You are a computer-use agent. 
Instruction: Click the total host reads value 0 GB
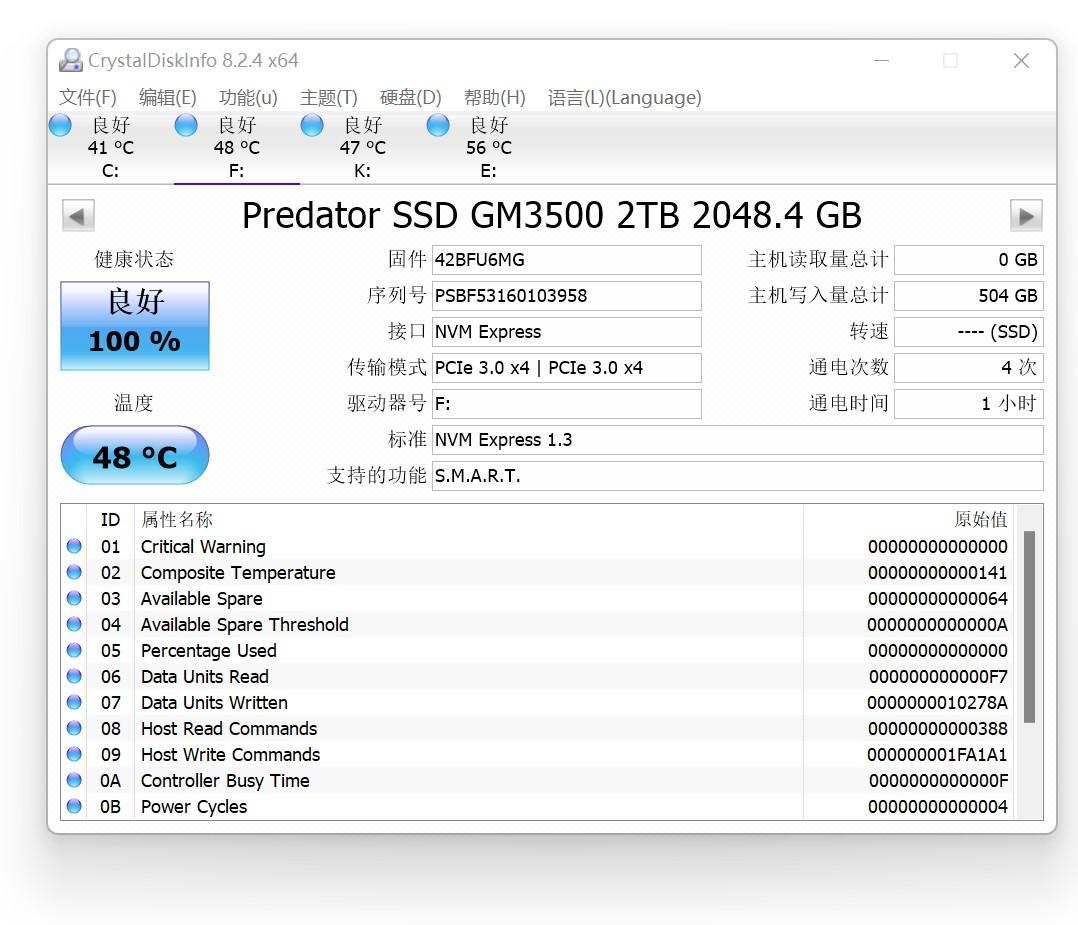coord(969,260)
